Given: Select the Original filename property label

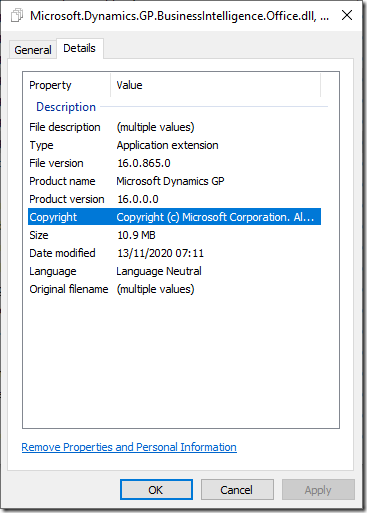Looking at the screenshot, I should (69, 289).
